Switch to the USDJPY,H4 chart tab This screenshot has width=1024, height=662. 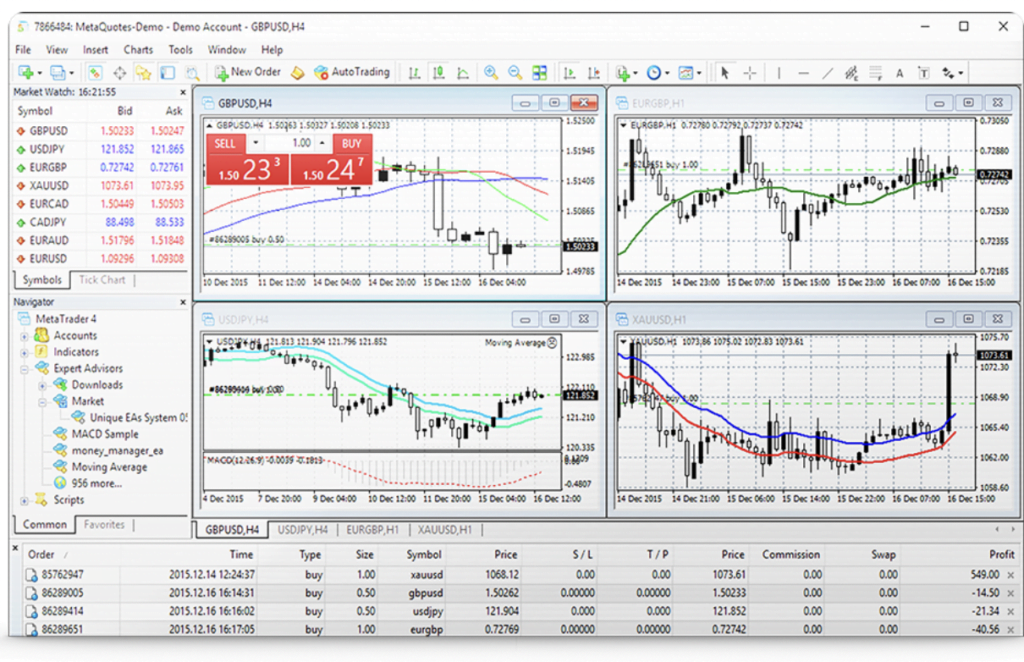tap(302, 529)
